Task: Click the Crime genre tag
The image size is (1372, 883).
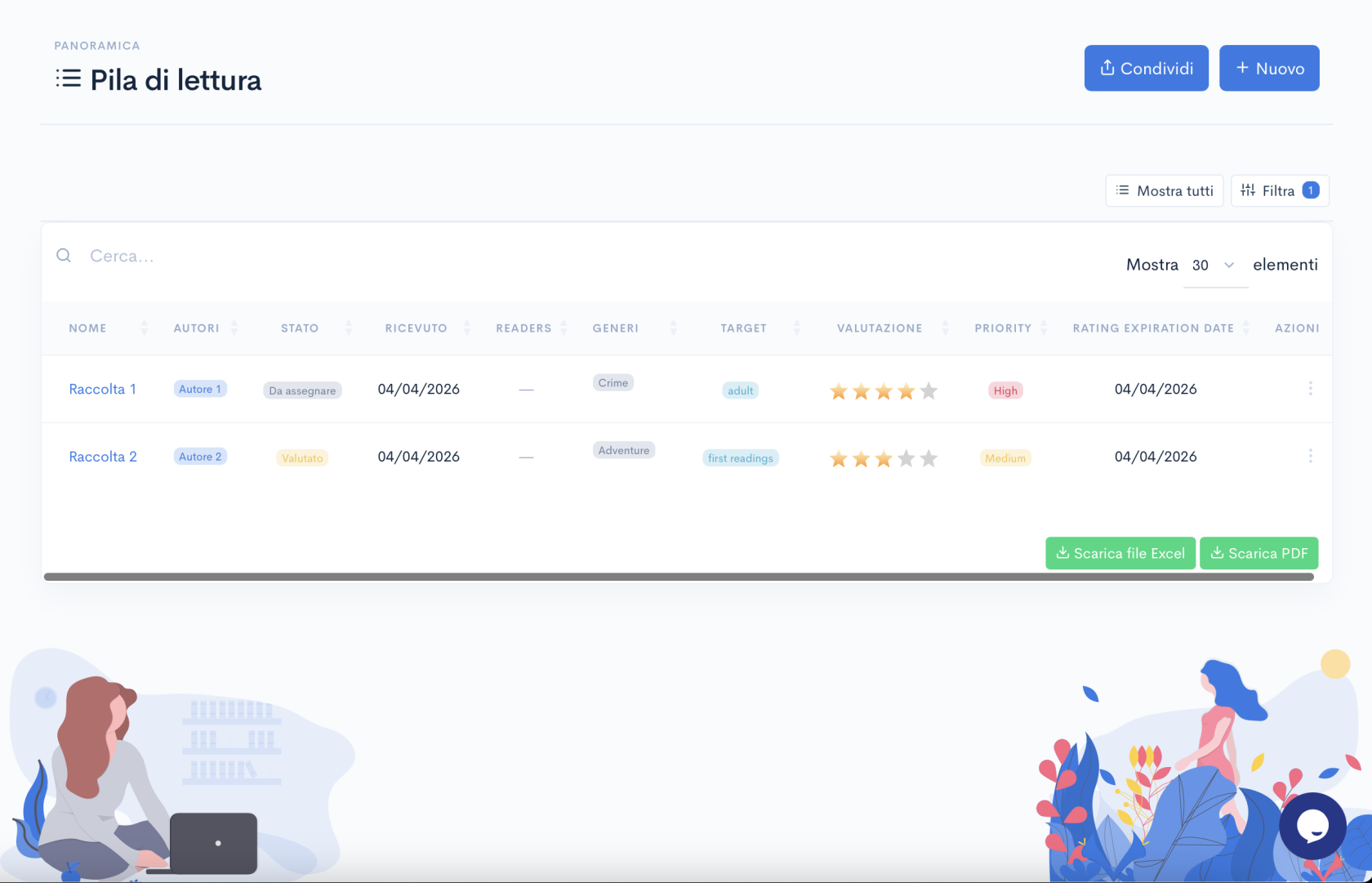Action: pyautogui.click(x=613, y=382)
